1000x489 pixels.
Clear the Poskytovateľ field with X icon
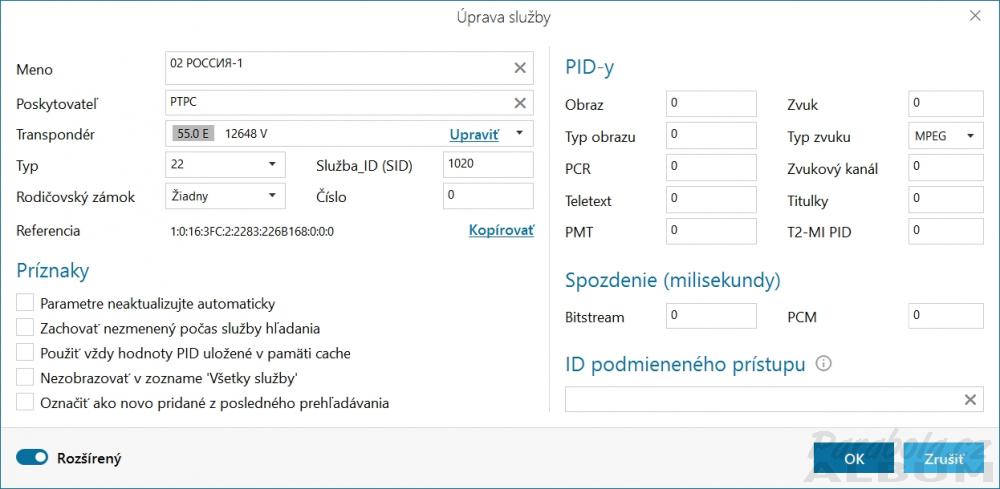click(x=520, y=103)
